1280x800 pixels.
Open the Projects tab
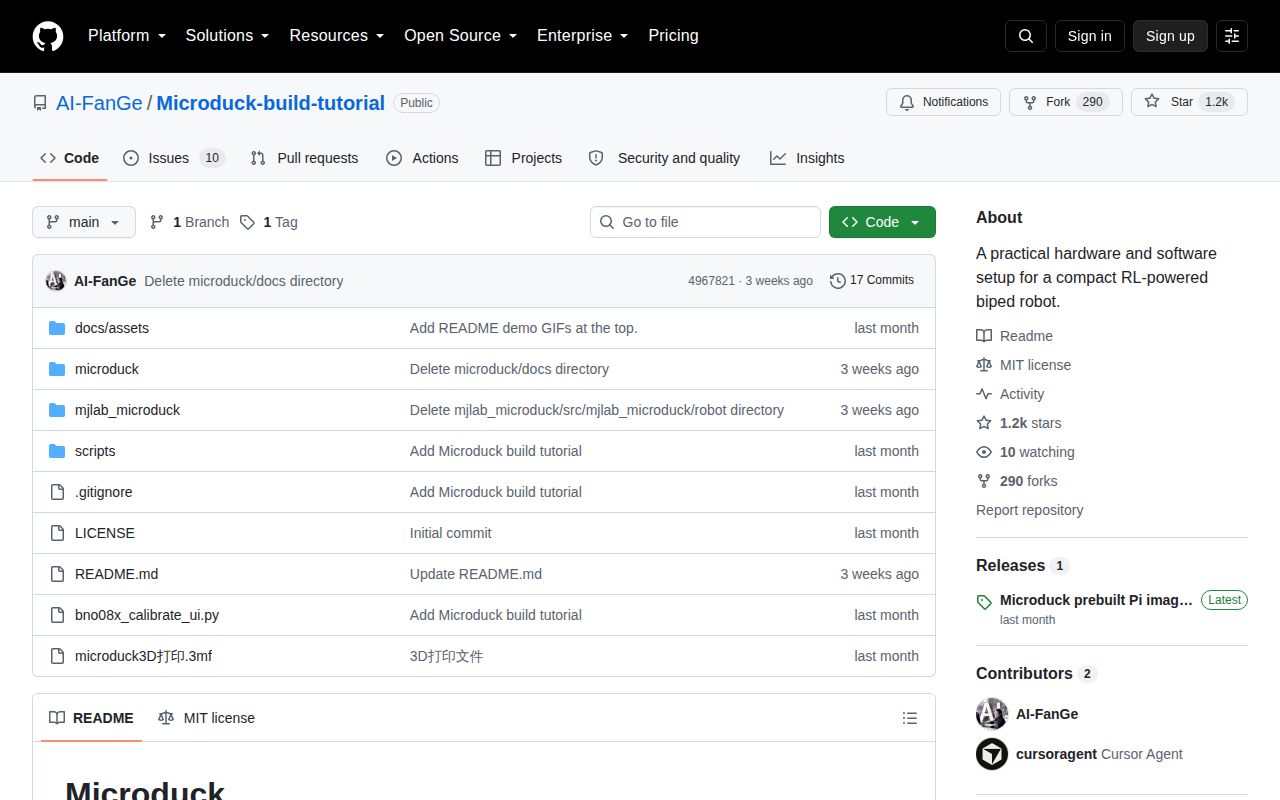pyautogui.click(x=523, y=158)
